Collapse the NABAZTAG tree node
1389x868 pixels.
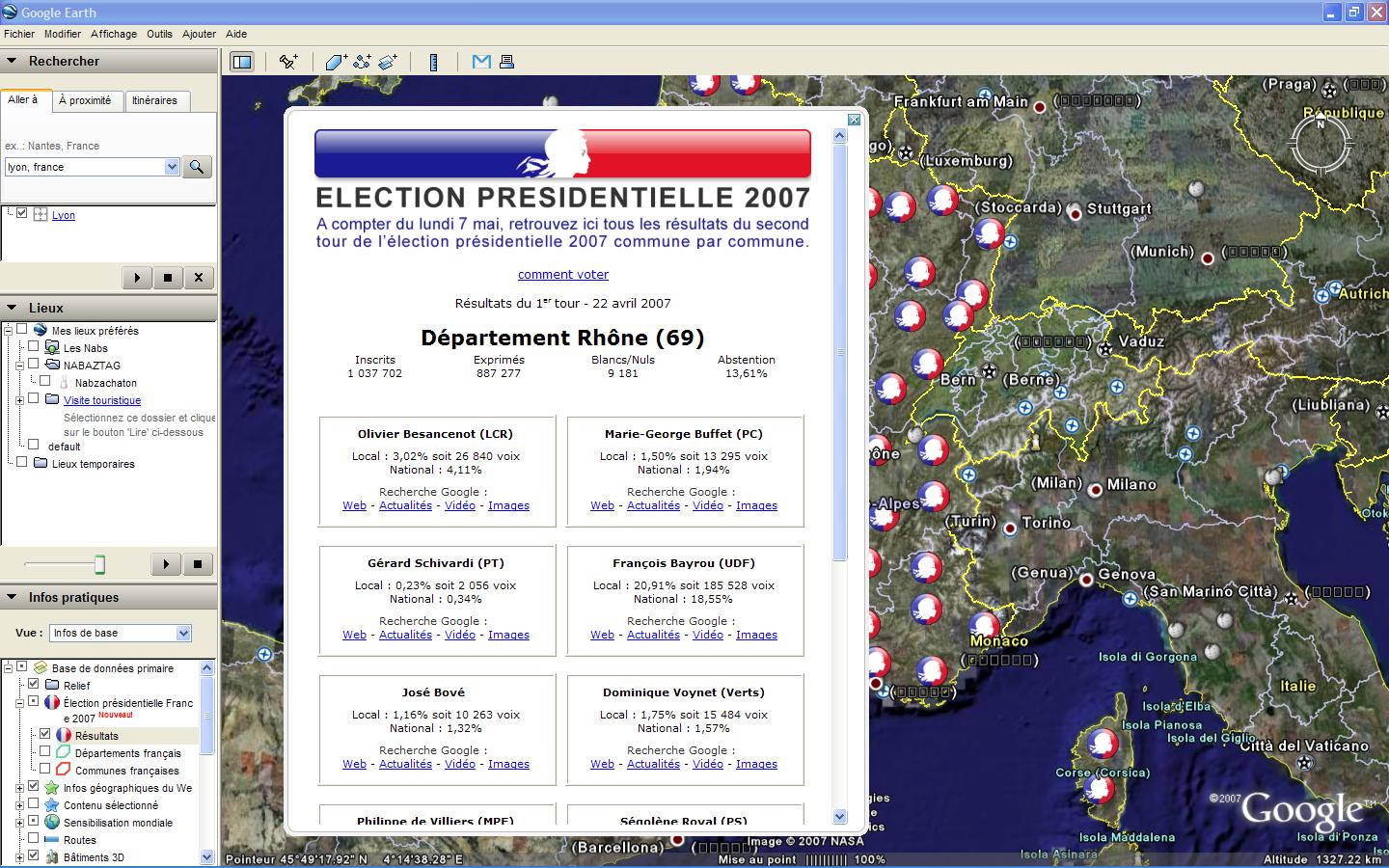(19, 366)
